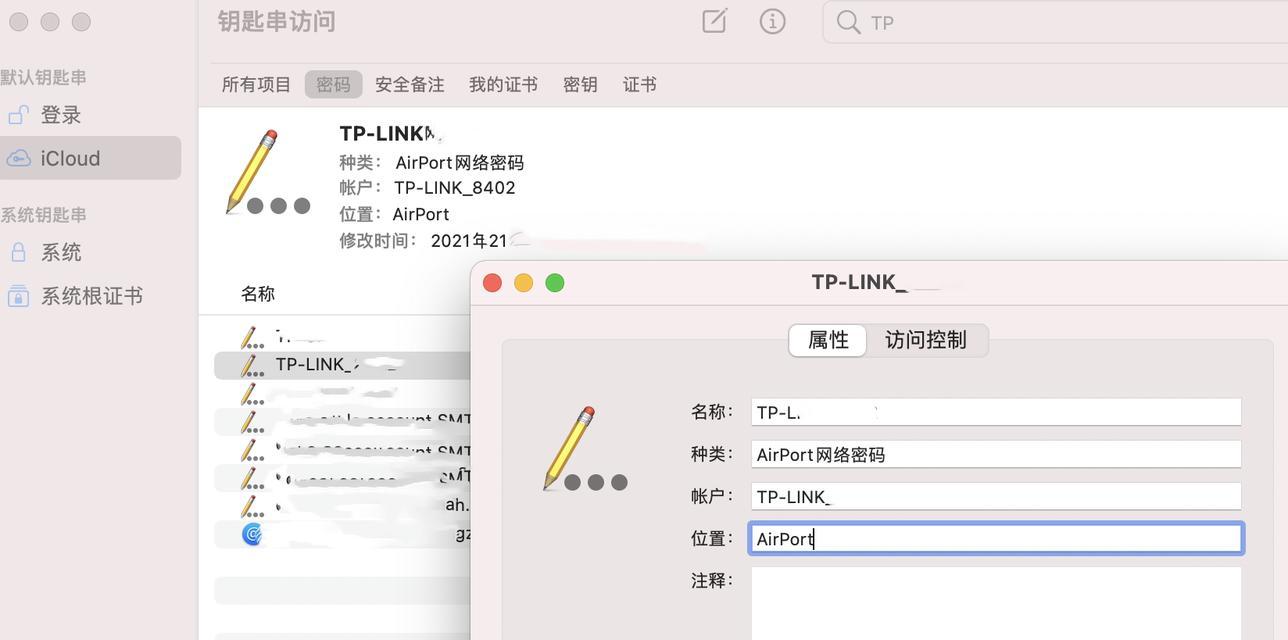Viewport: 1288px width, 640px height.
Task: Select 系统根证书 keychain in sidebar
Action: 90,296
